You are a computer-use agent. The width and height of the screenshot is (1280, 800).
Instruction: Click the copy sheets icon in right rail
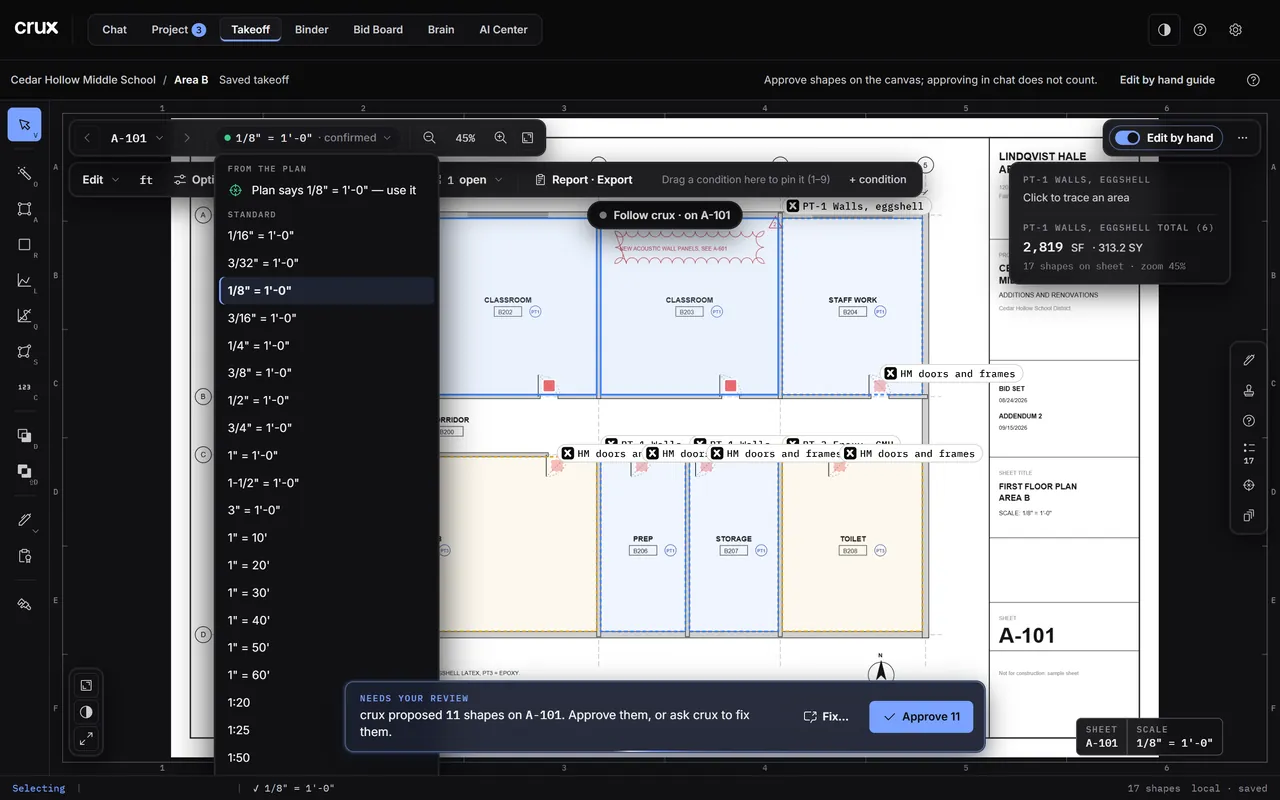click(1248, 516)
